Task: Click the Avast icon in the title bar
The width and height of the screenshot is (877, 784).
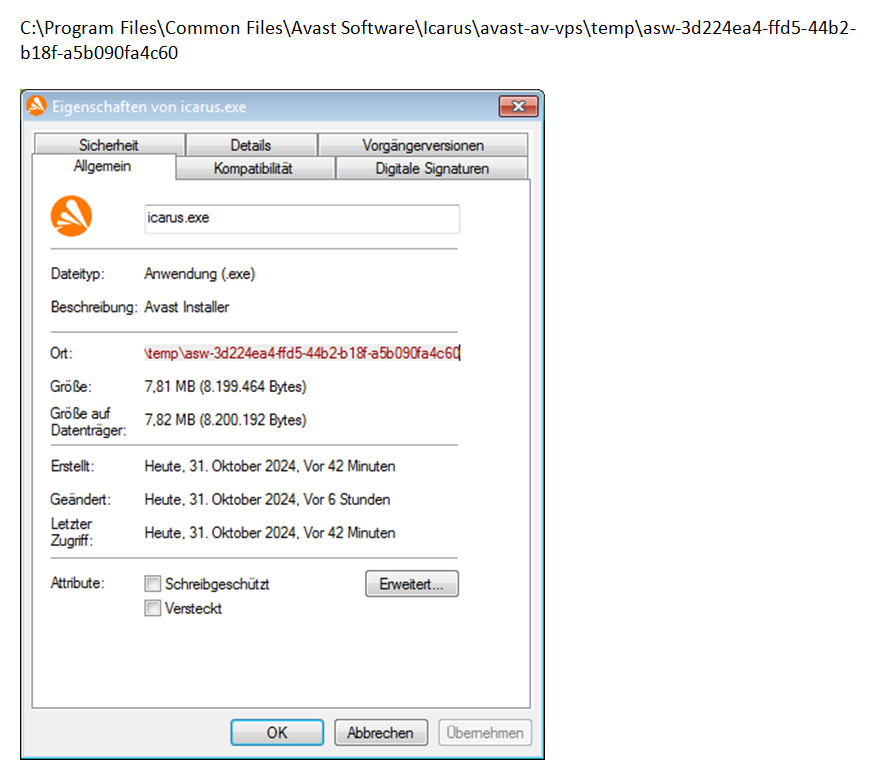Action: pos(36,106)
